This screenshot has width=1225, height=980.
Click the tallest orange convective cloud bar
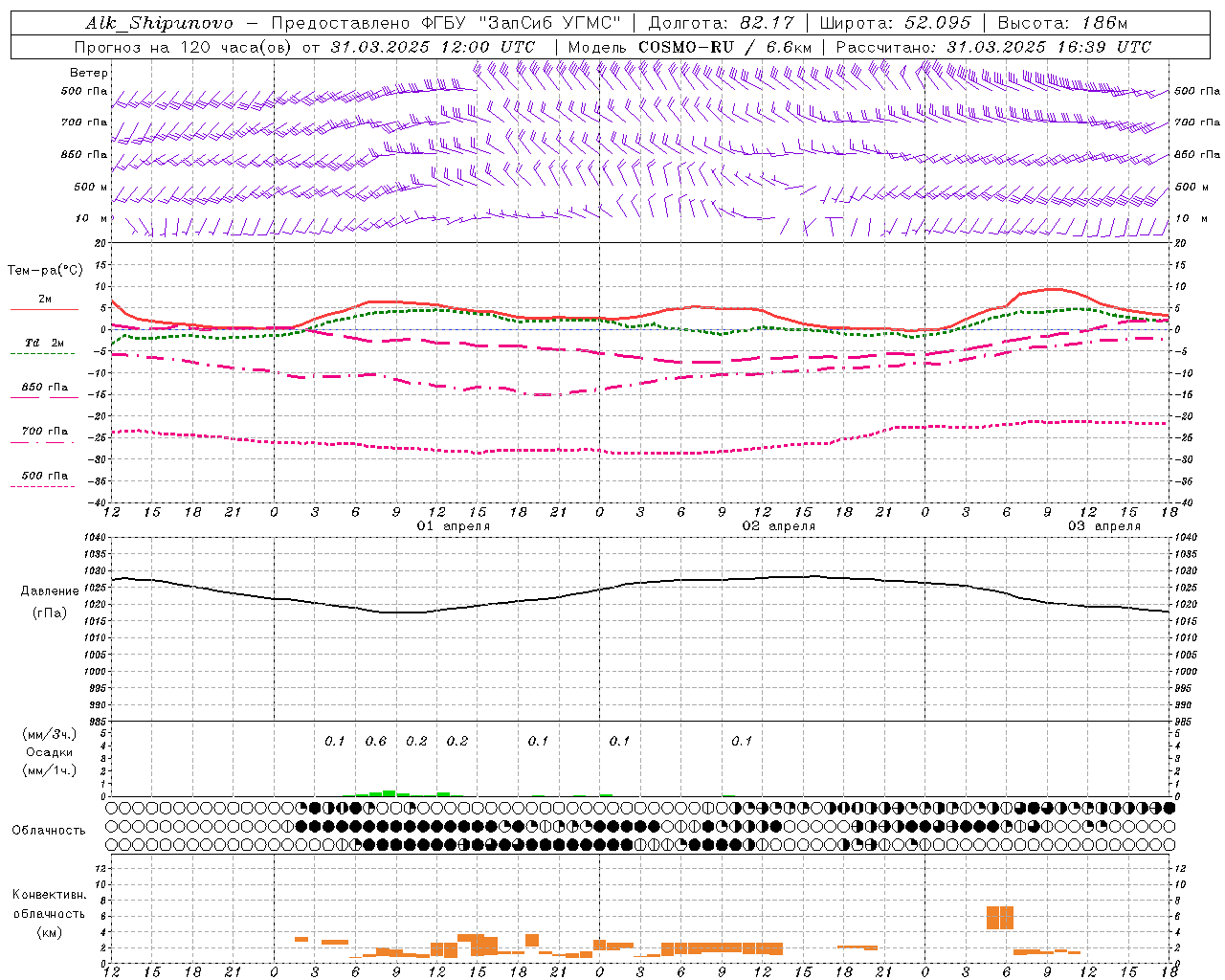[x=999, y=918]
